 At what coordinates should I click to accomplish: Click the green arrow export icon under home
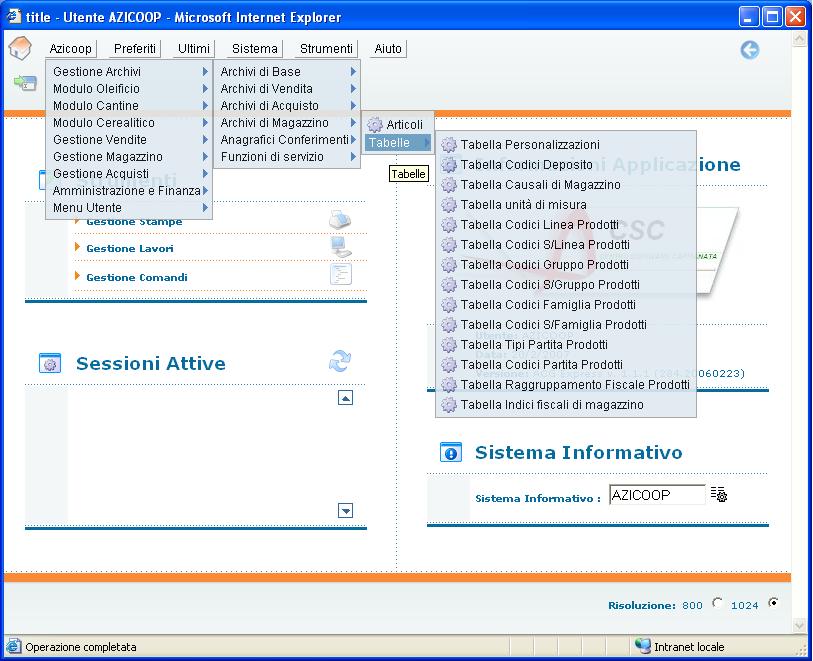click(x=25, y=82)
